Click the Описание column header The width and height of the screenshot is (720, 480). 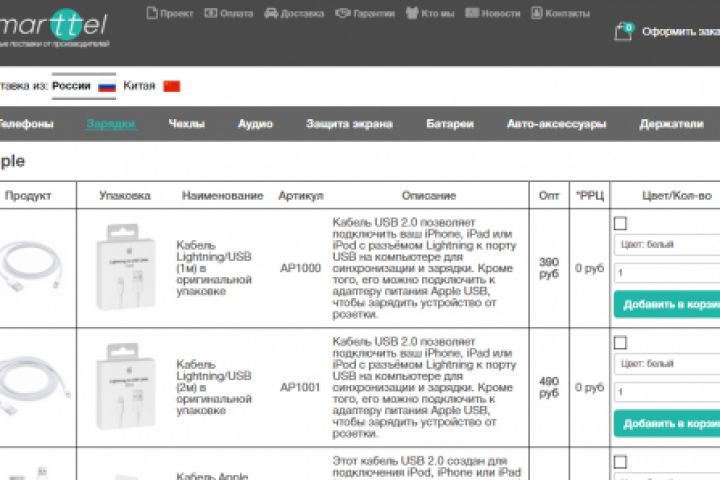(x=429, y=196)
